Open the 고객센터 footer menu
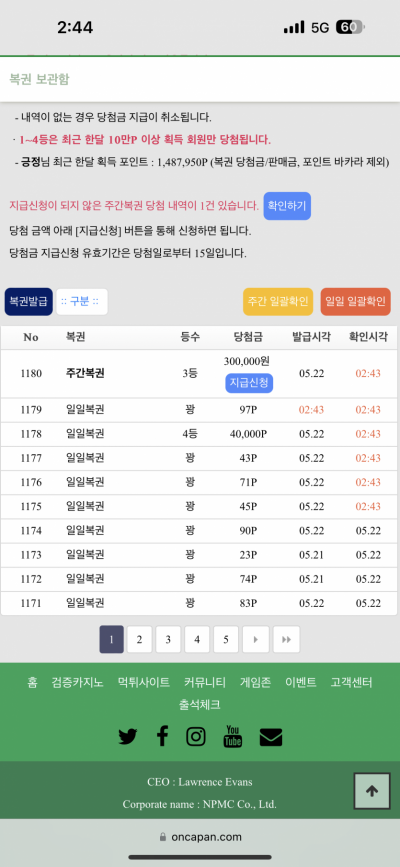Viewport: 400px width, 867px height. (351, 682)
